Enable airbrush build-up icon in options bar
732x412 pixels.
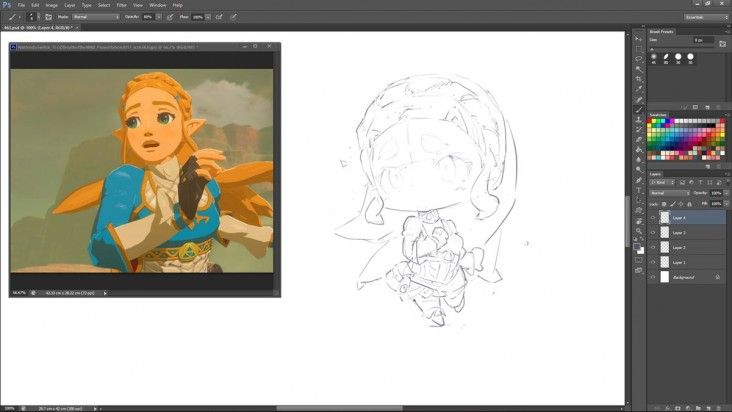coord(219,17)
